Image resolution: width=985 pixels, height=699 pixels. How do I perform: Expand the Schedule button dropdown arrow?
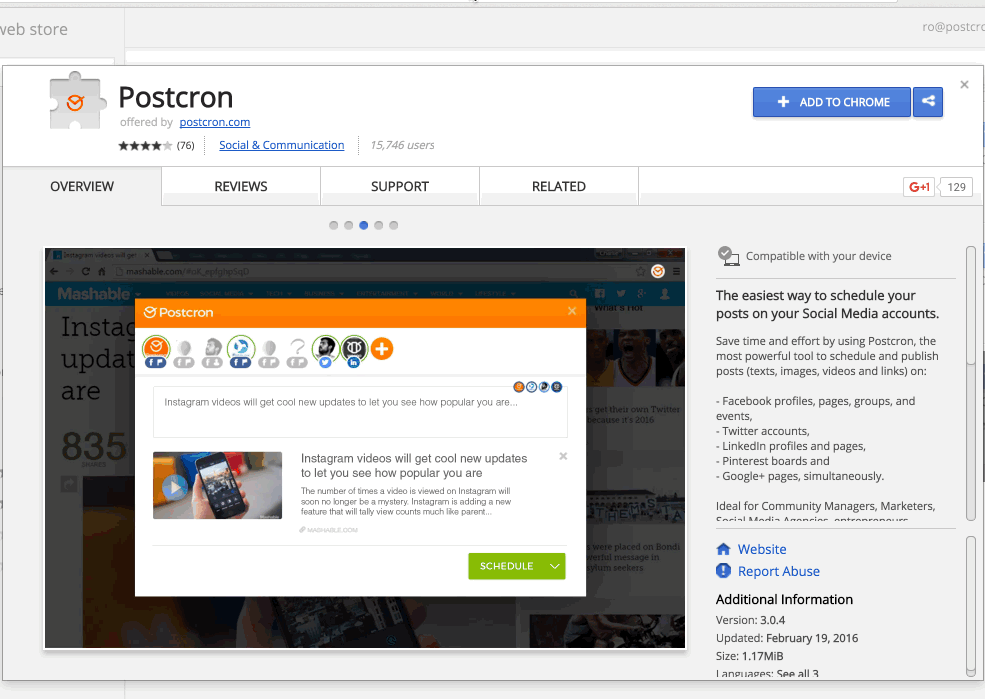pos(554,566)
